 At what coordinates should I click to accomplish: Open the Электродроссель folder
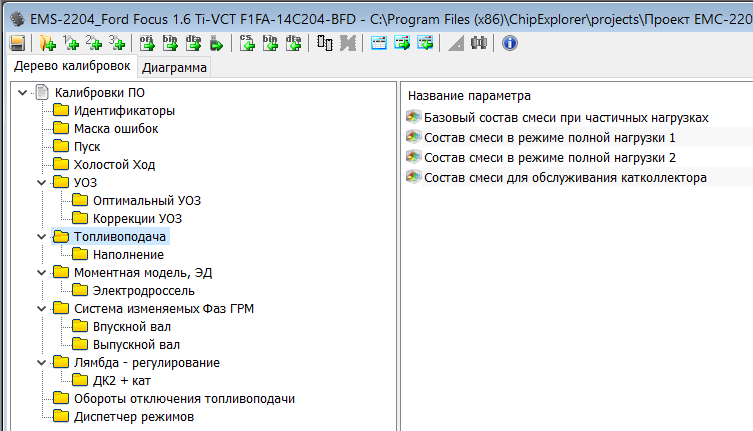pyautogui.click(x=136, y=291)
